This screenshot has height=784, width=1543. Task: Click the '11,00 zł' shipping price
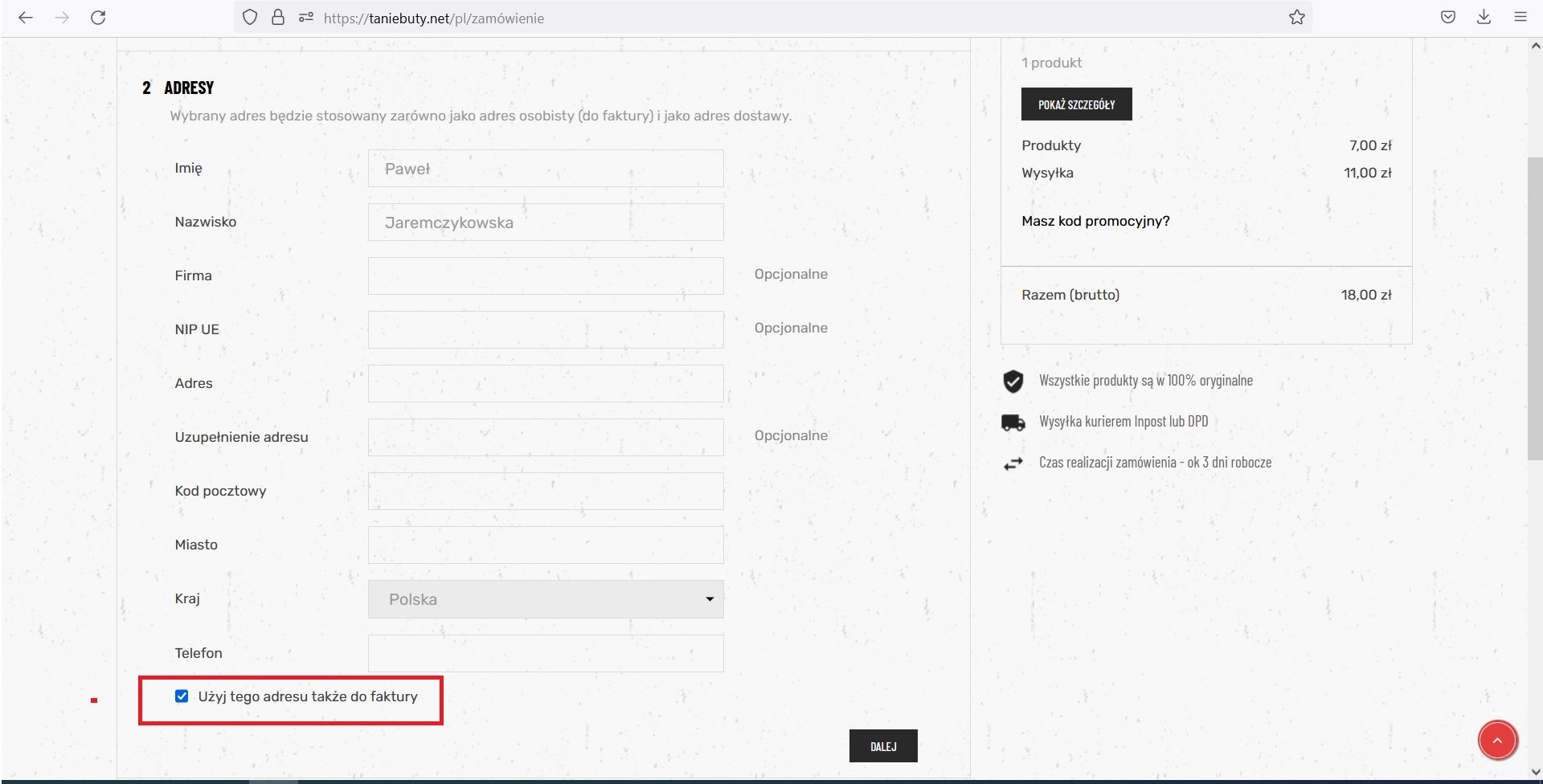(x=1368, y=173)
